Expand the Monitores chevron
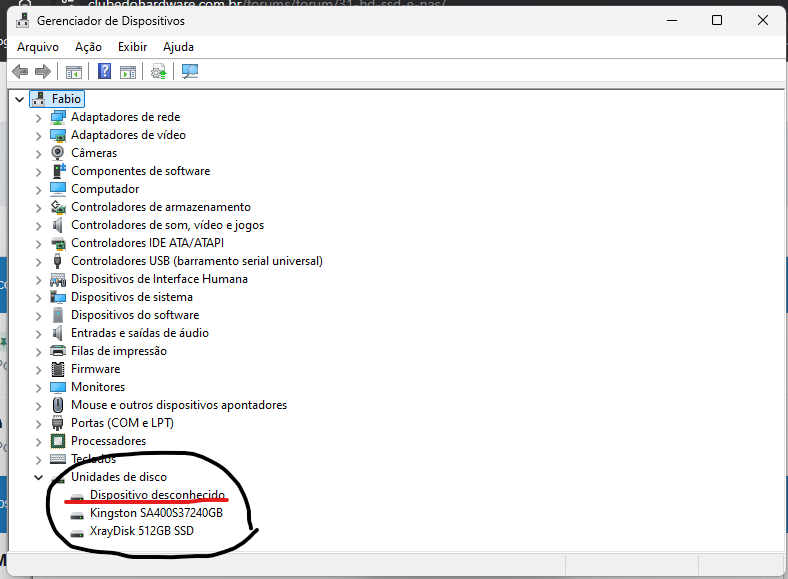Screen dimensions: 788x579 [39, 388]
